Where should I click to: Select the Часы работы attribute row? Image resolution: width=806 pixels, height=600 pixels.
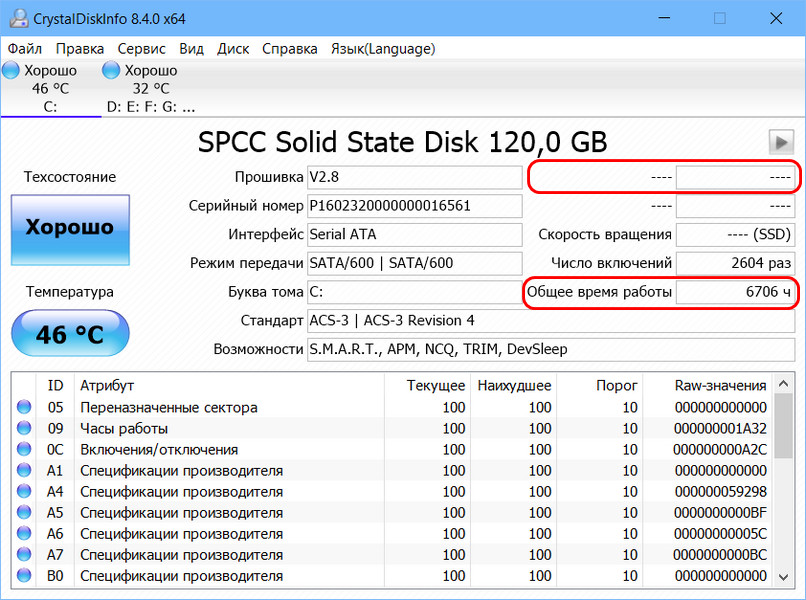click(x=393, y=428)
